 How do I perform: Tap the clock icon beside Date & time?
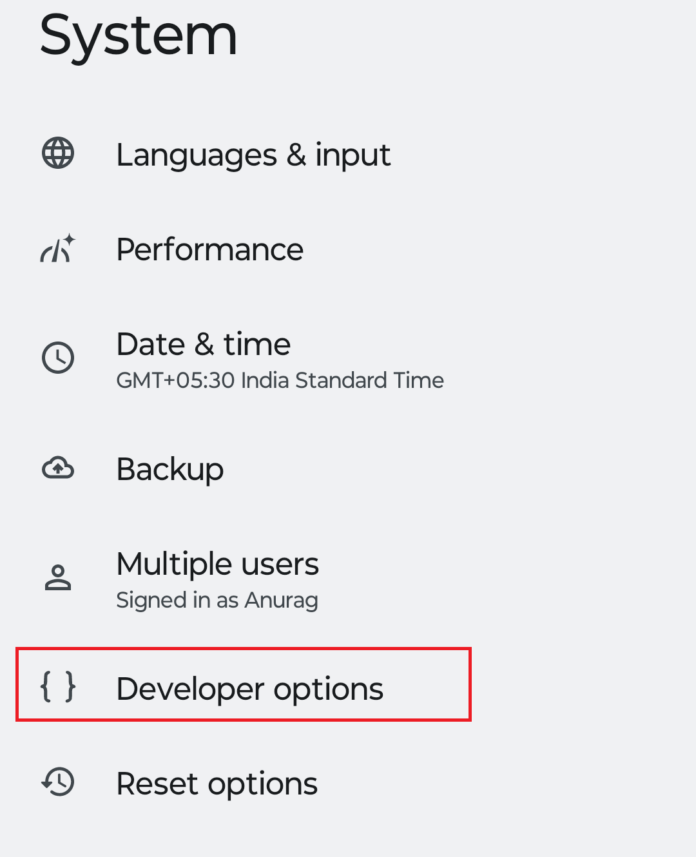tap(58, 357)
